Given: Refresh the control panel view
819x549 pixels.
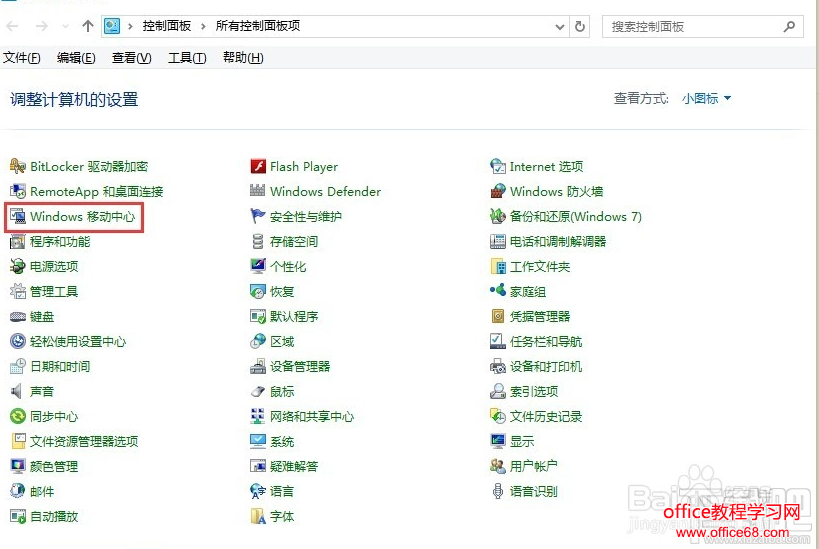Looking at the screenshot, I should tap(580, 27).
